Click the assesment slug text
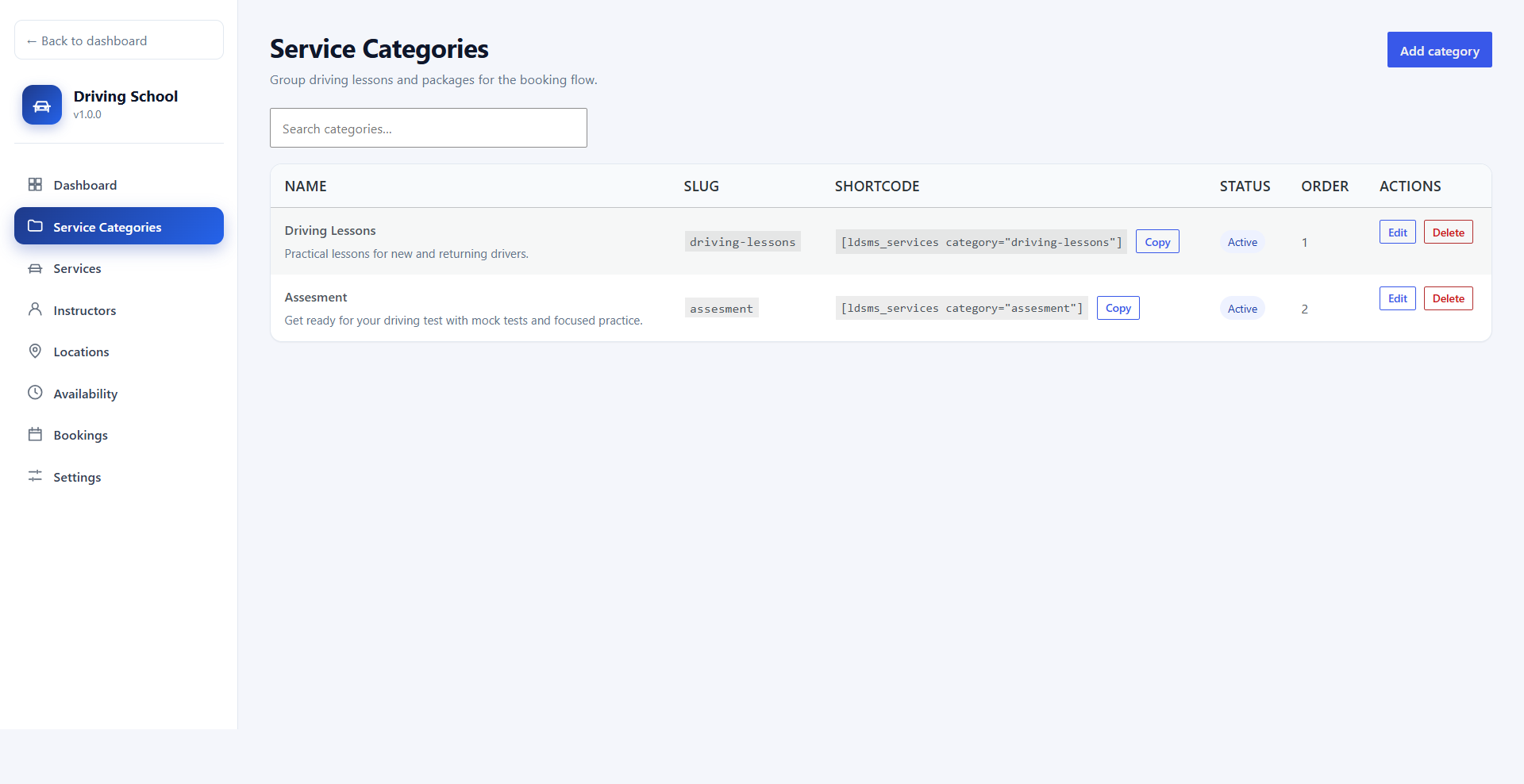 722,308
